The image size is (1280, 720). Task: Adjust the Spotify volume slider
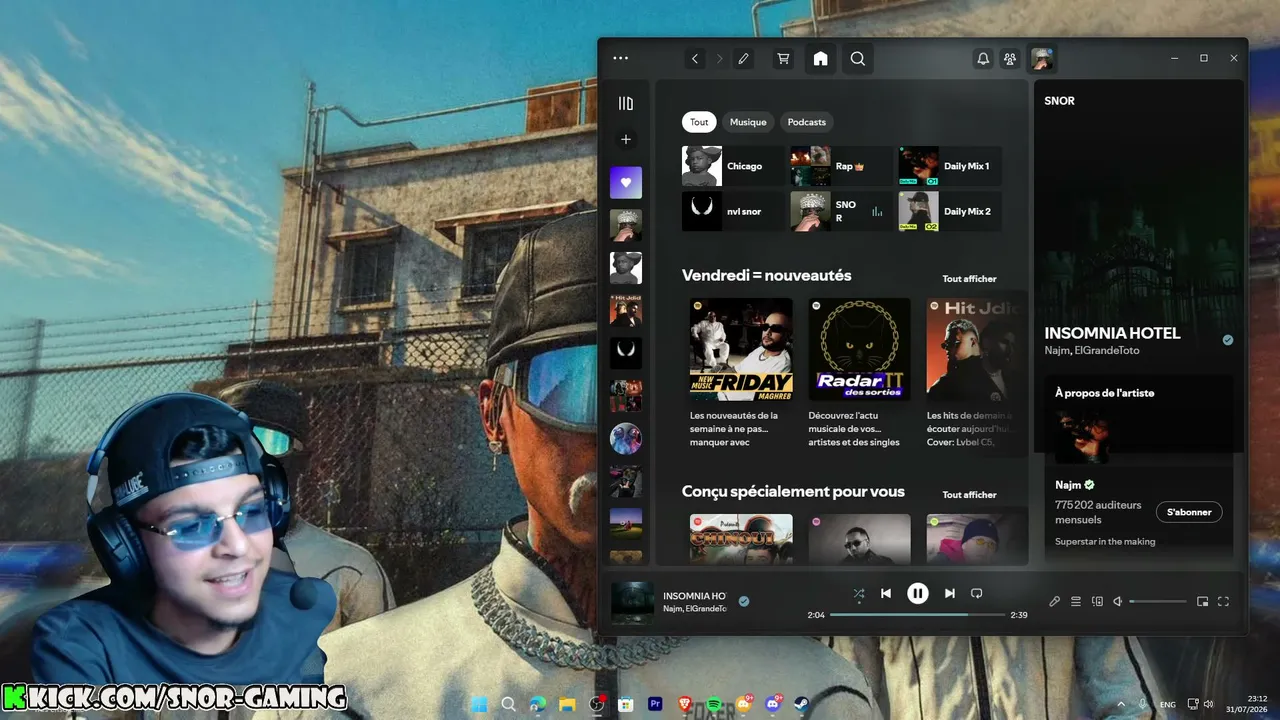coord(1157,601)
